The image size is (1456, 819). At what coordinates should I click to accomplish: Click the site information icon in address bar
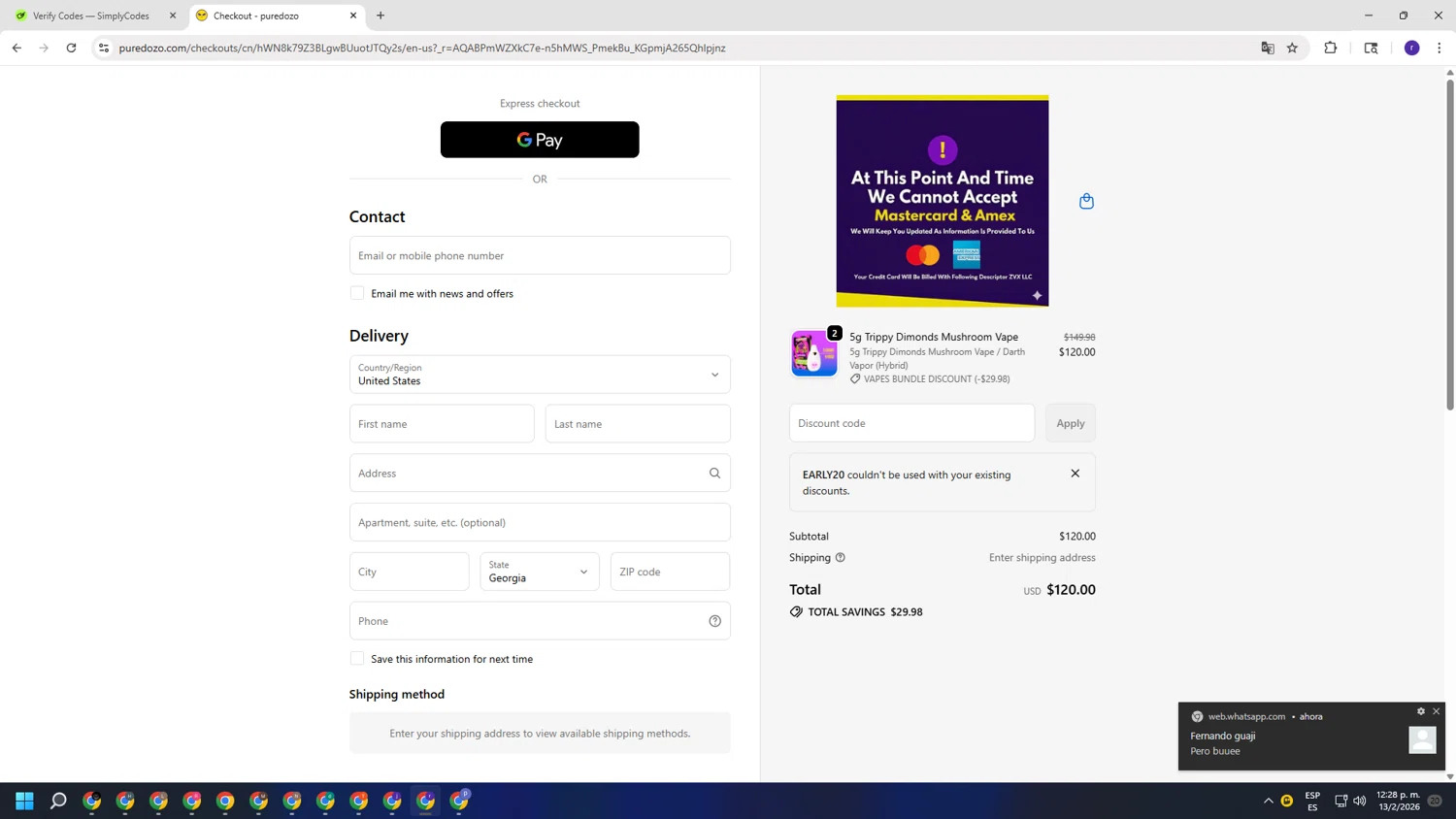coord(104,48)
